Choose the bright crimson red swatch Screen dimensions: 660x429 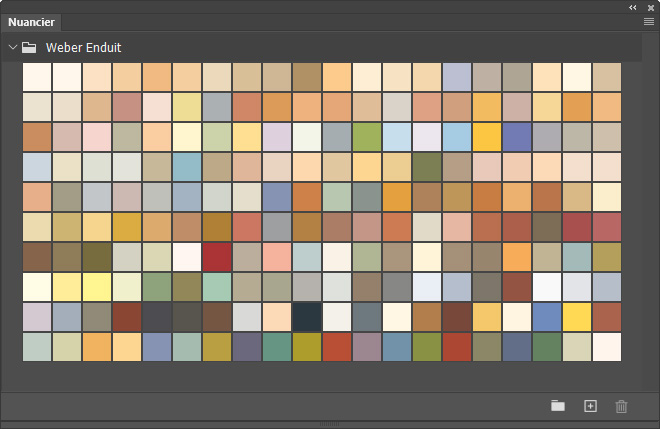(x=217, y=257)
